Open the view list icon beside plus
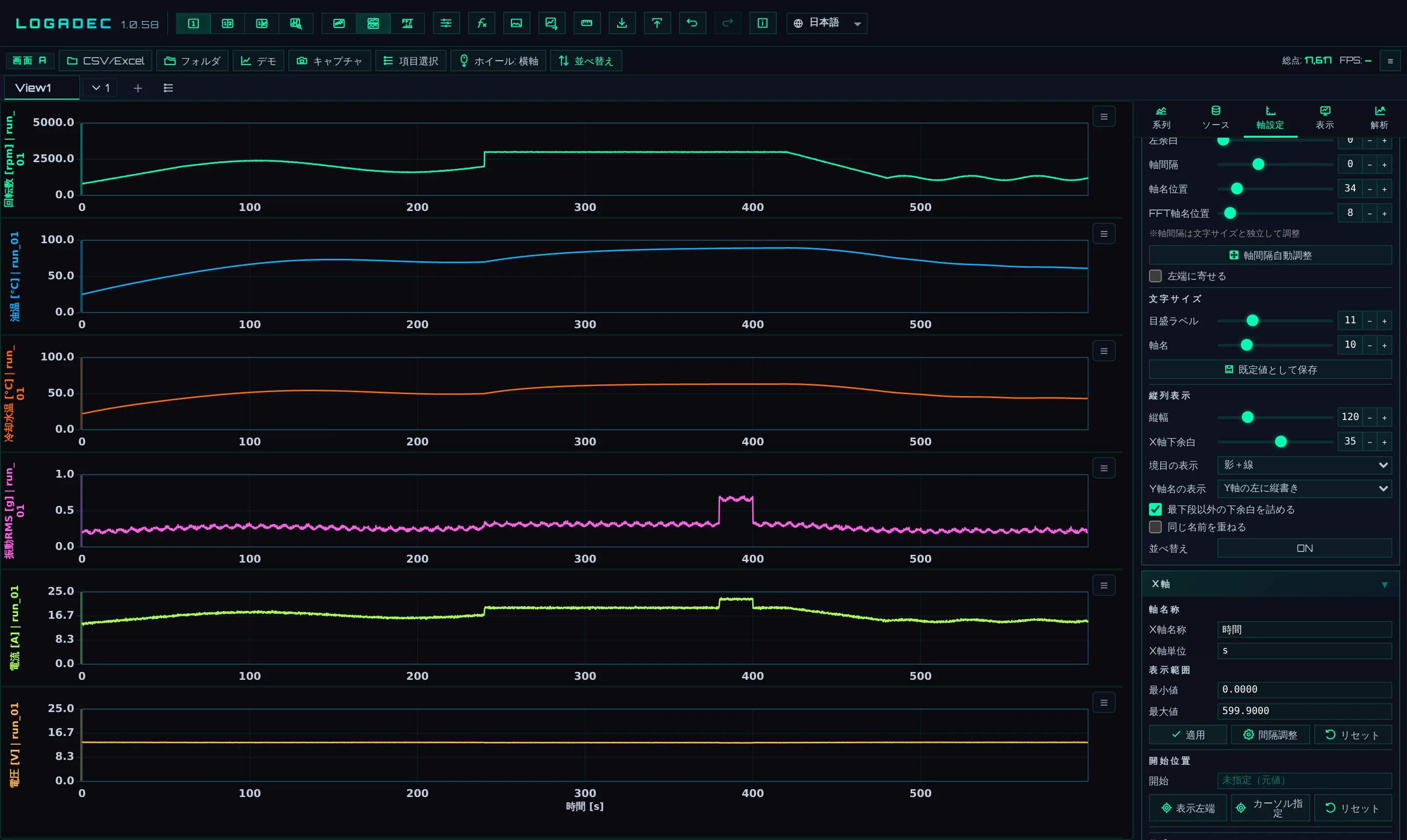This screenshot has height=840, width=1407. 168,88
